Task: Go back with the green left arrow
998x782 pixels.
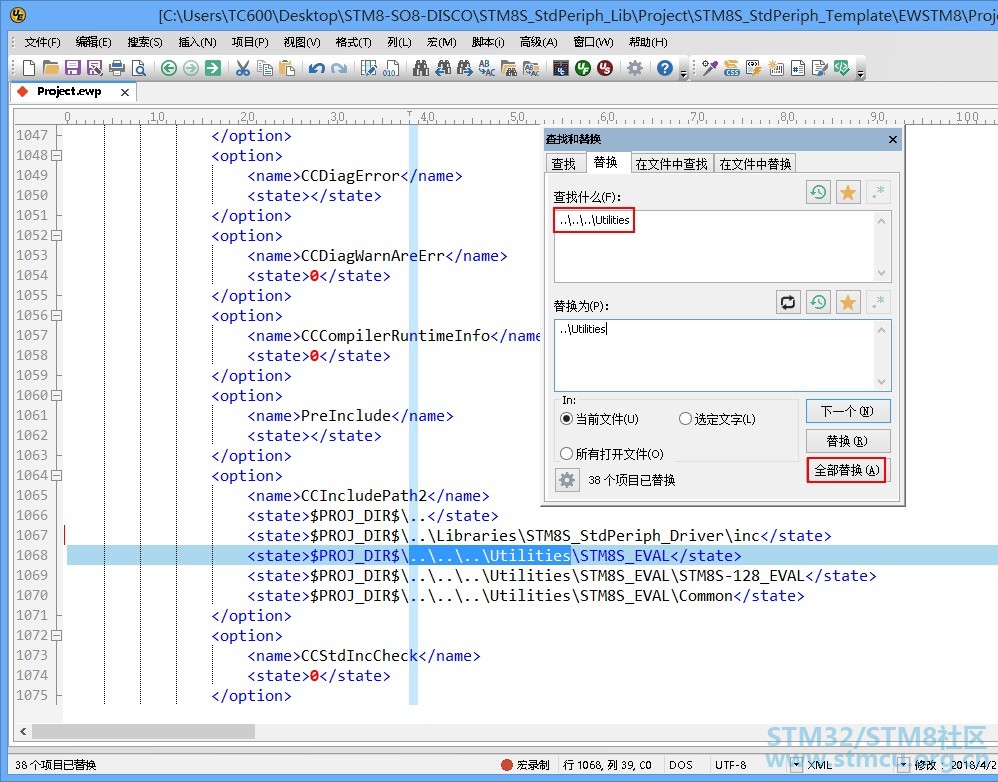Action: pos(169,68)
